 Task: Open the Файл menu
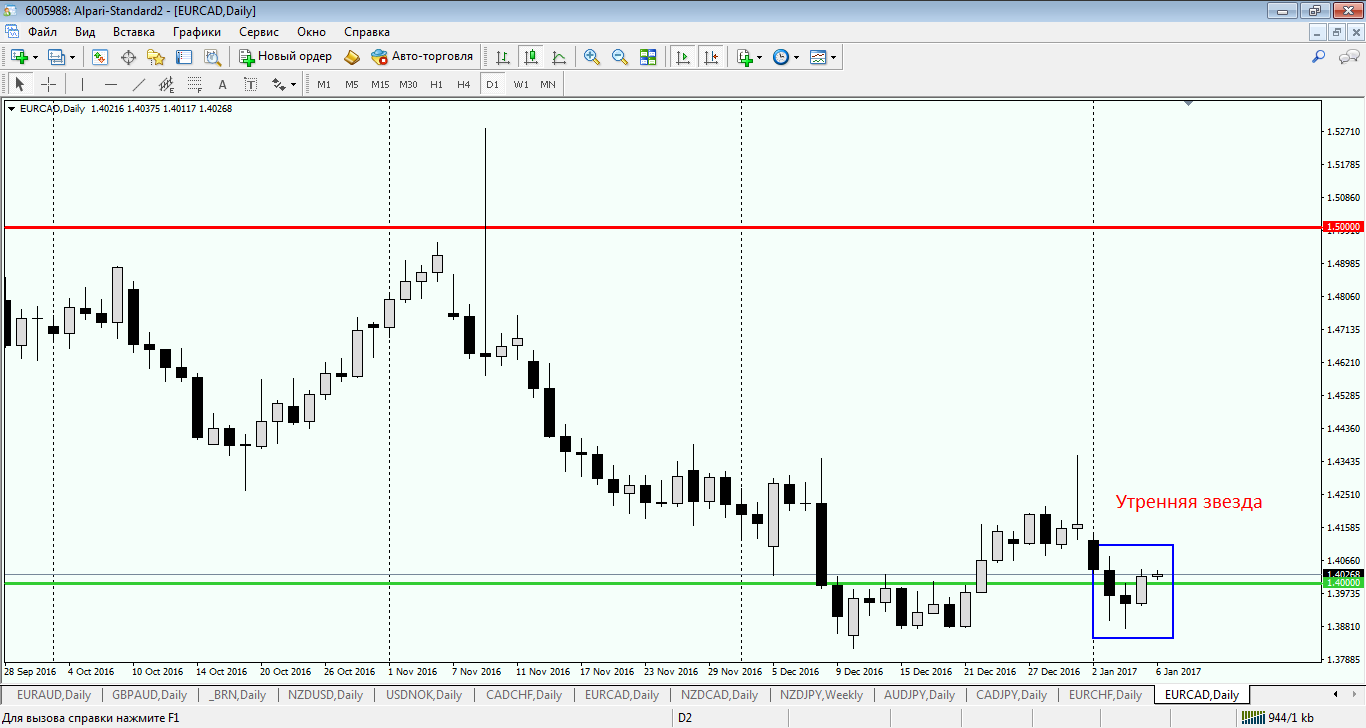42,32
